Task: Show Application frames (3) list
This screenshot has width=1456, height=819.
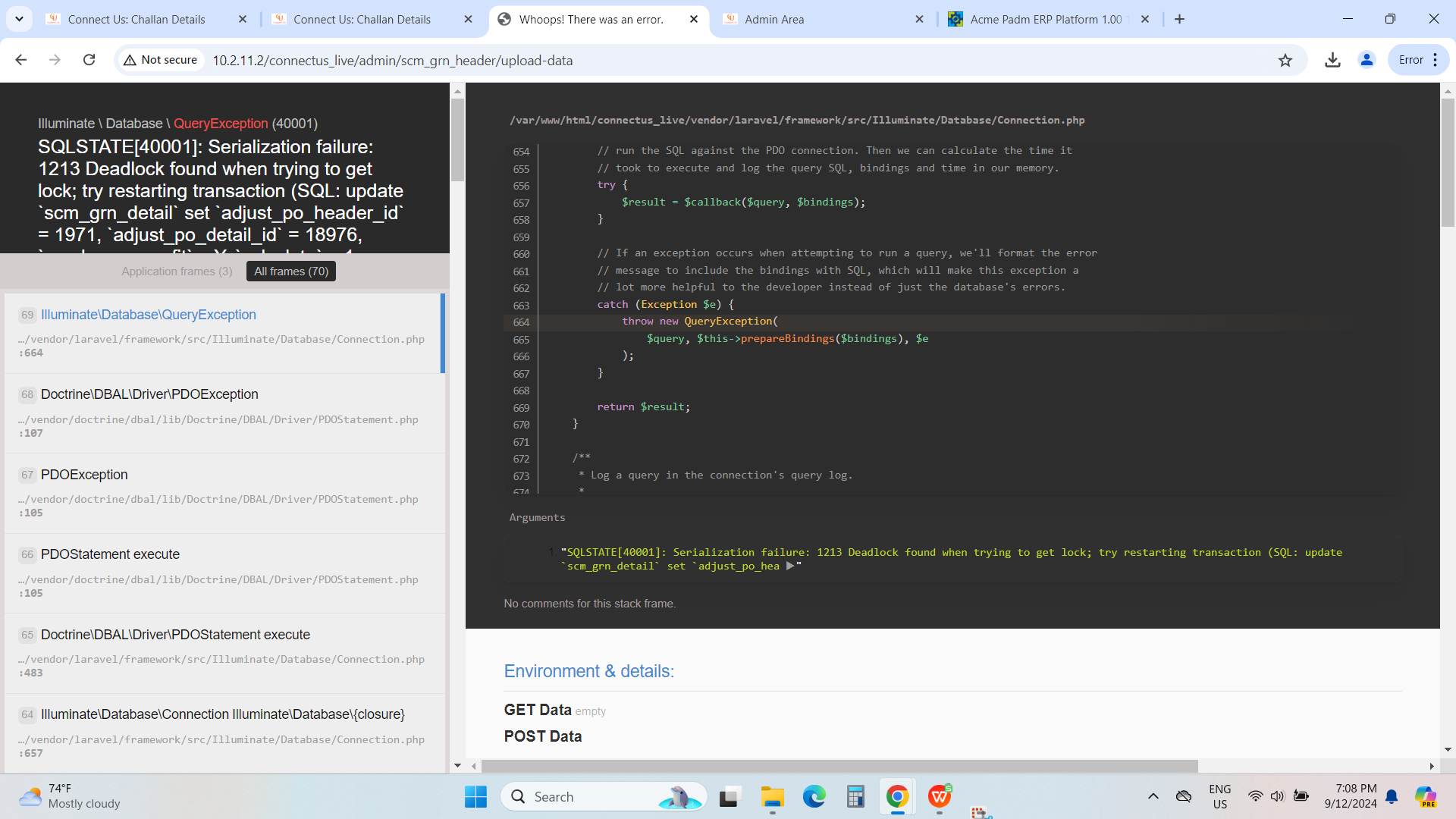Action: click(x=177, y=271)
